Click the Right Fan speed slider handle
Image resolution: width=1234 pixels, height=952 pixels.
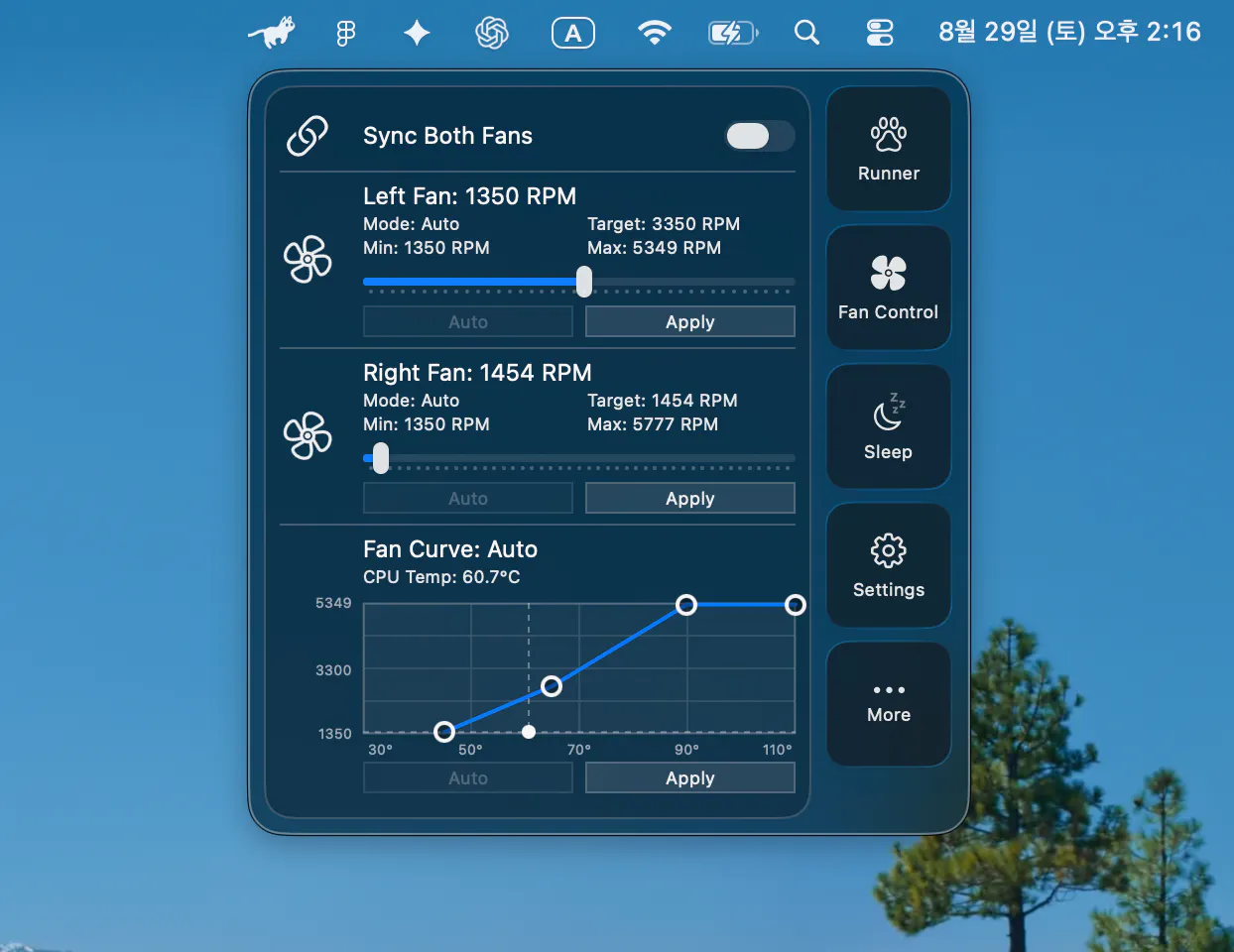381,458
